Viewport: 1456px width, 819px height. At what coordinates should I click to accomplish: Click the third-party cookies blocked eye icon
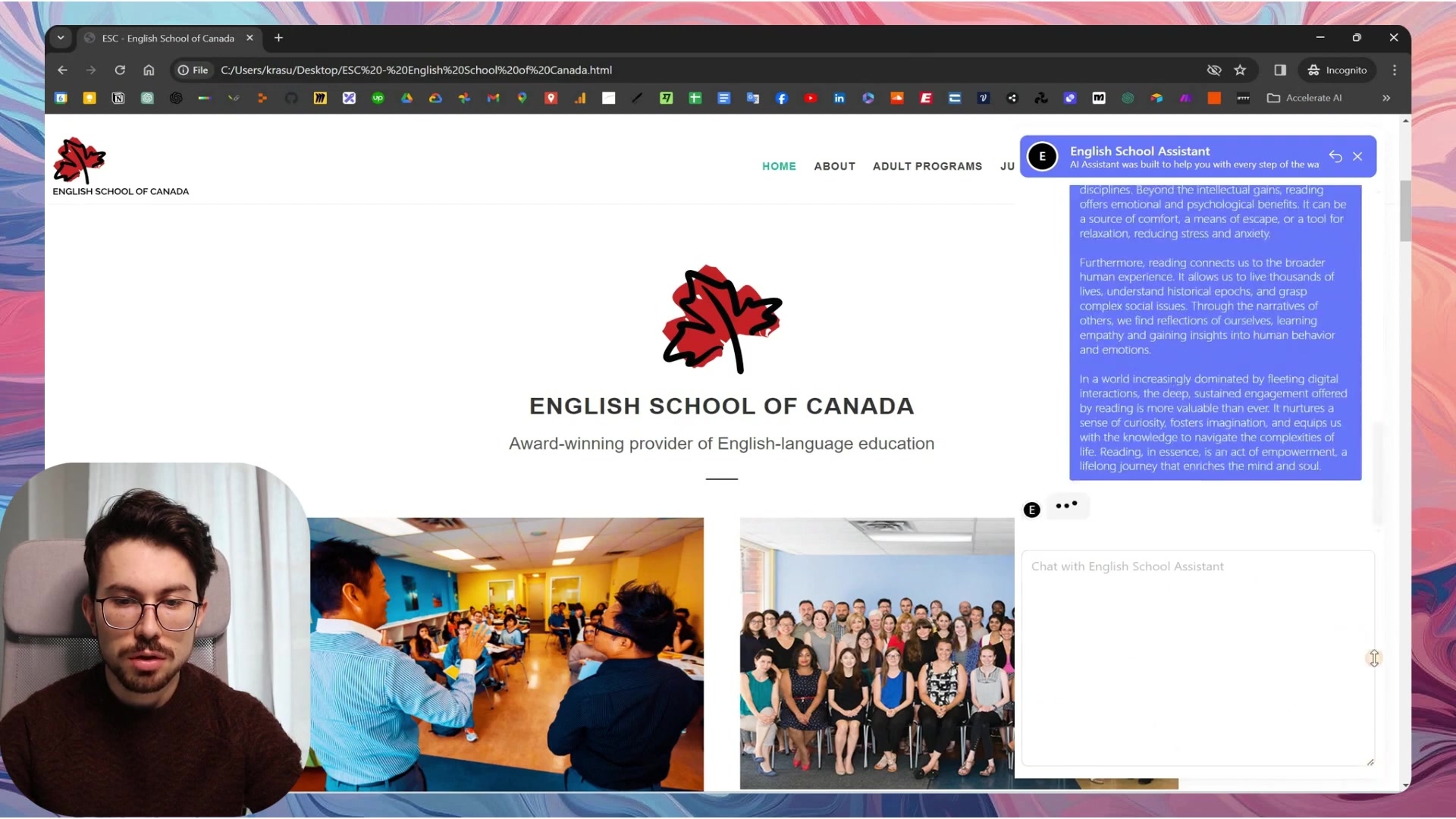(x=1214, y=70)
